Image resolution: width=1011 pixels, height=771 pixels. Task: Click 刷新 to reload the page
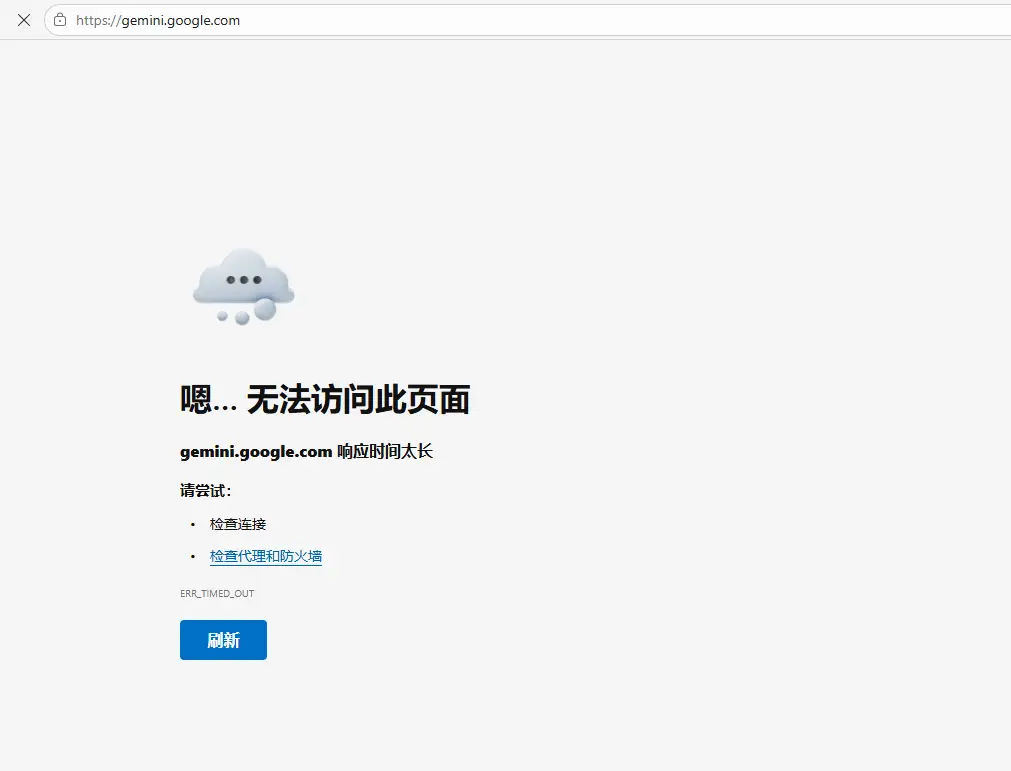223,640
